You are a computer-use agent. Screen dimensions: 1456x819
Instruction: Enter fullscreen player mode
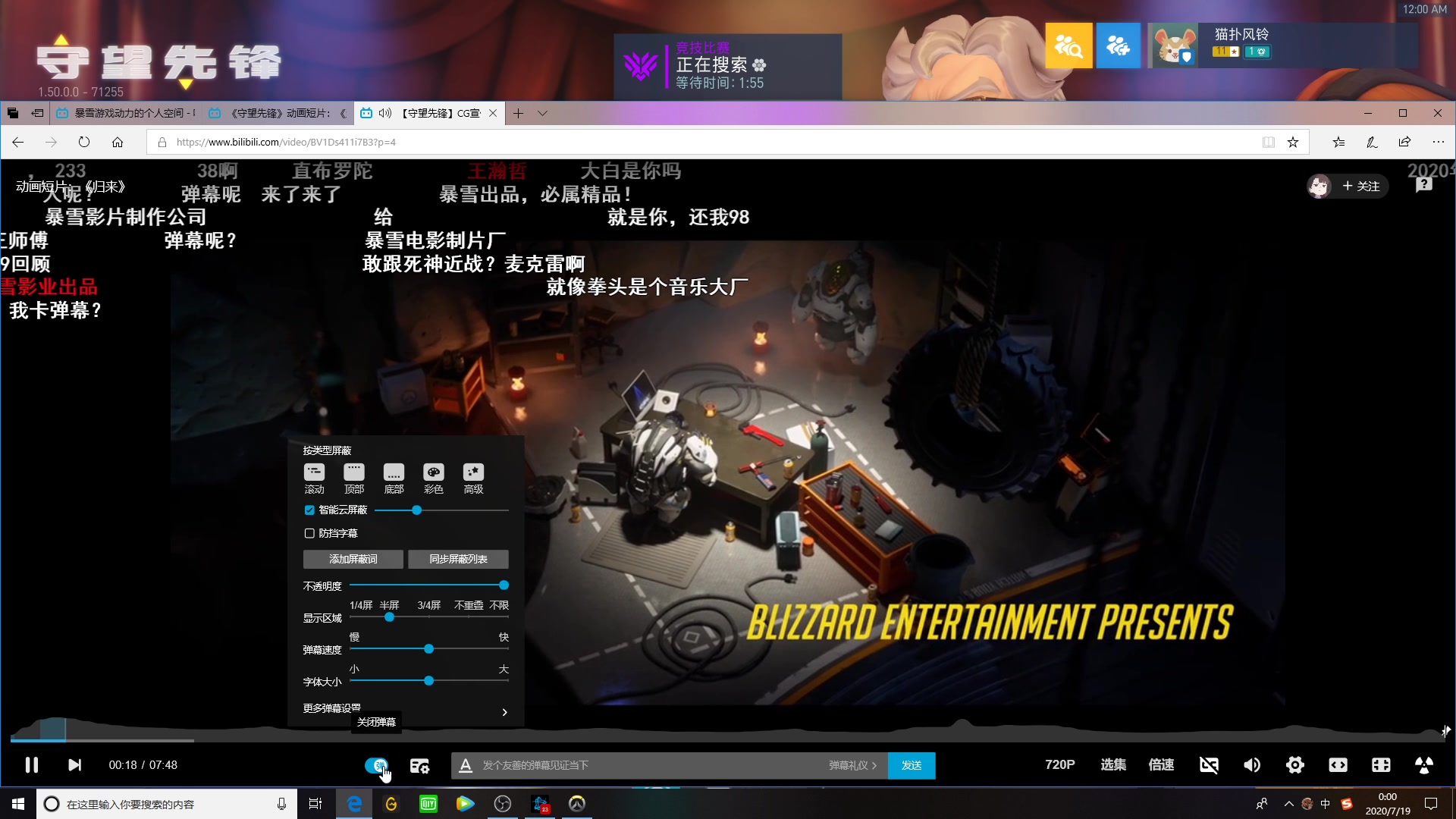[x=1424, y=765]
